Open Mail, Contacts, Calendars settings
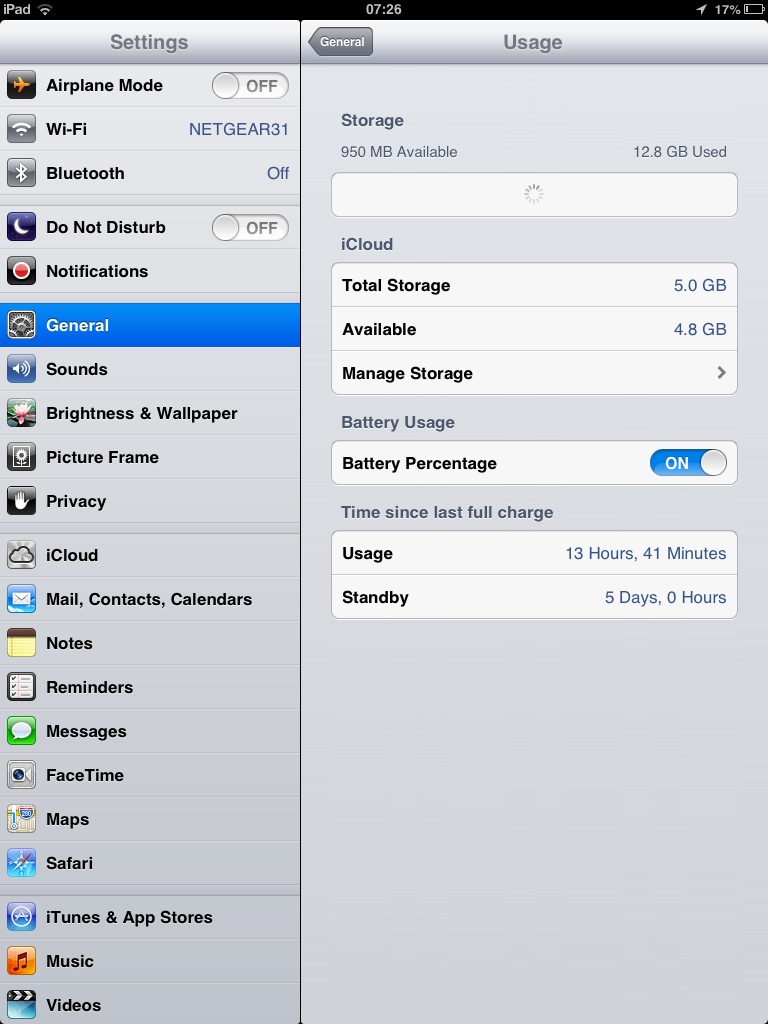This screenshot has height=1024, width=768. 150,599
